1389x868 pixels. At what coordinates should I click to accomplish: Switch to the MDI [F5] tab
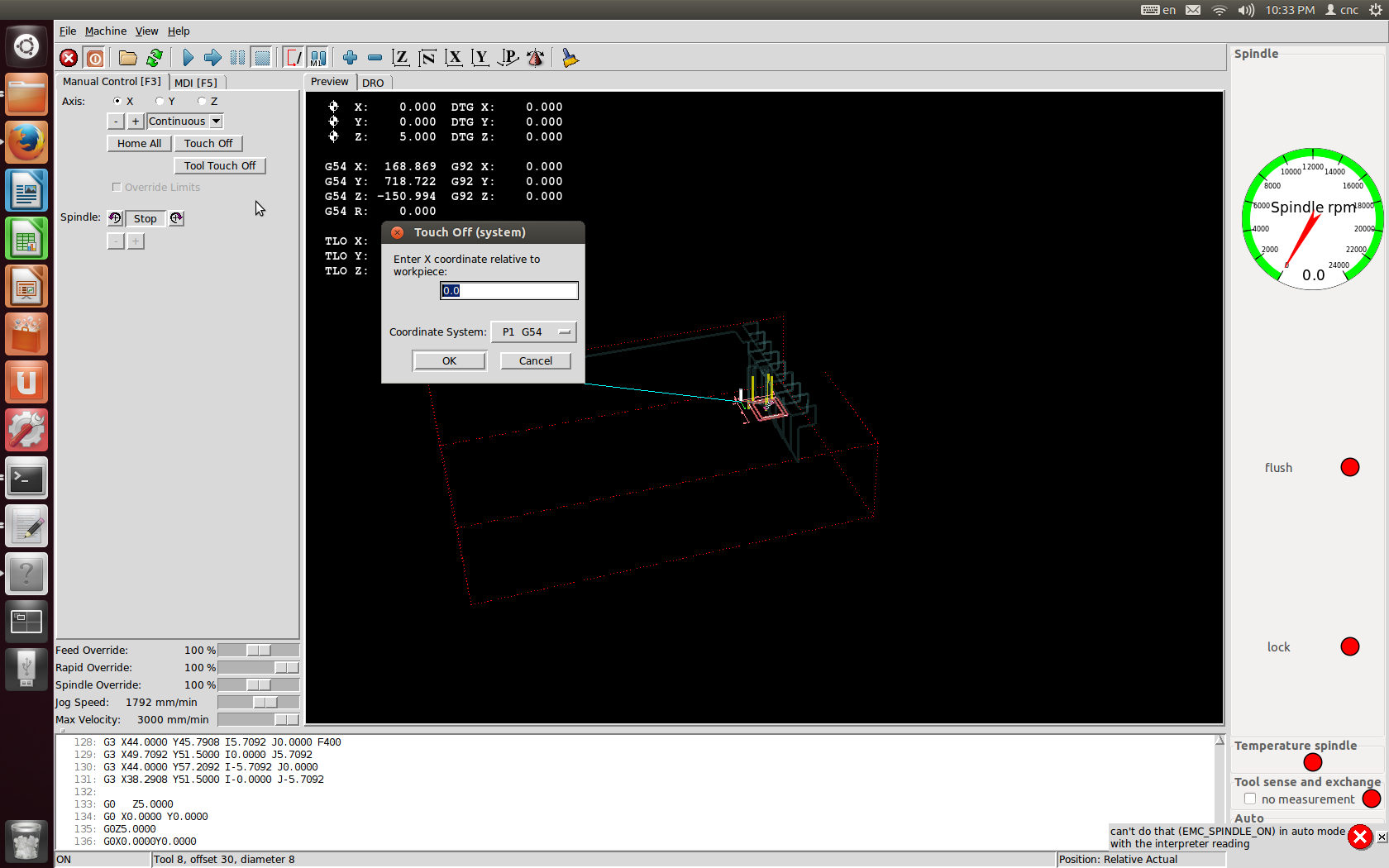pos(196,83)
